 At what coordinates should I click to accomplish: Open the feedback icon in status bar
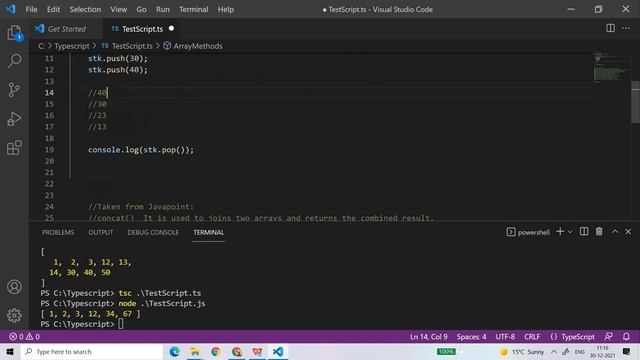tap(609, 337)
